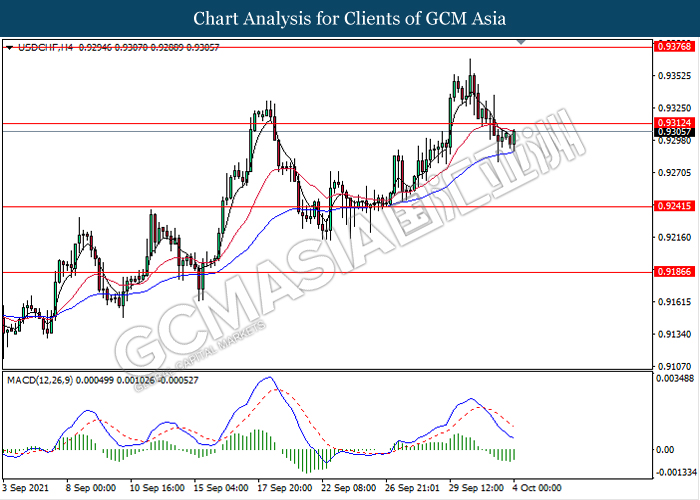Screen dimensions: 700x500
Task: Click the 0.92160 price axis value
Action: pyautogui.click(x=674, y=237)
